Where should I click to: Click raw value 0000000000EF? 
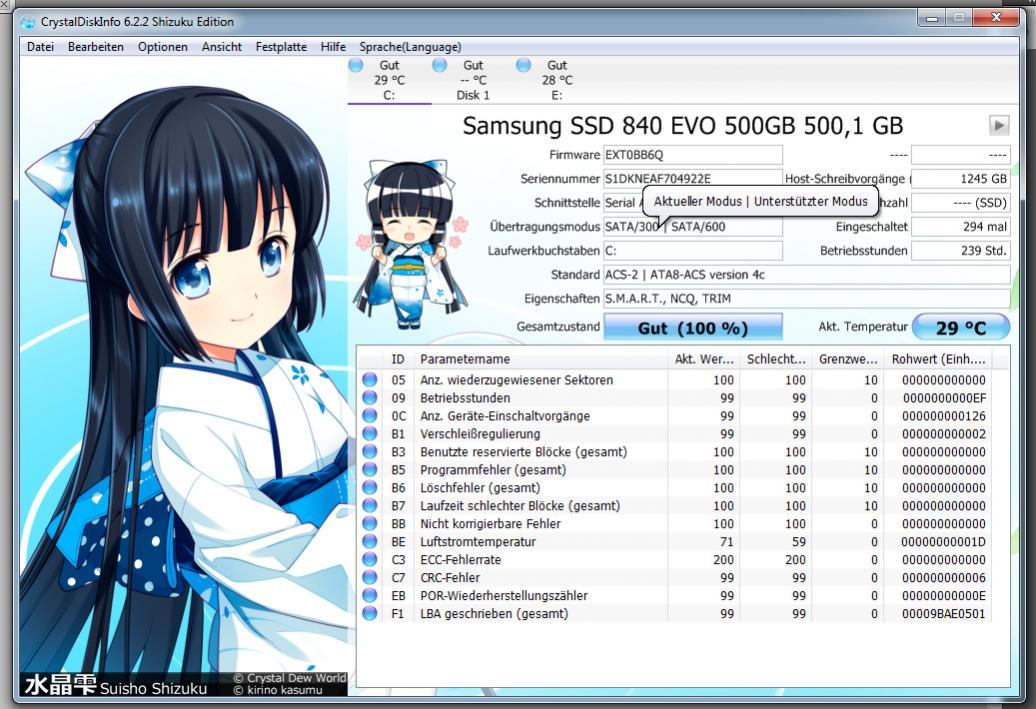point(944,398)
